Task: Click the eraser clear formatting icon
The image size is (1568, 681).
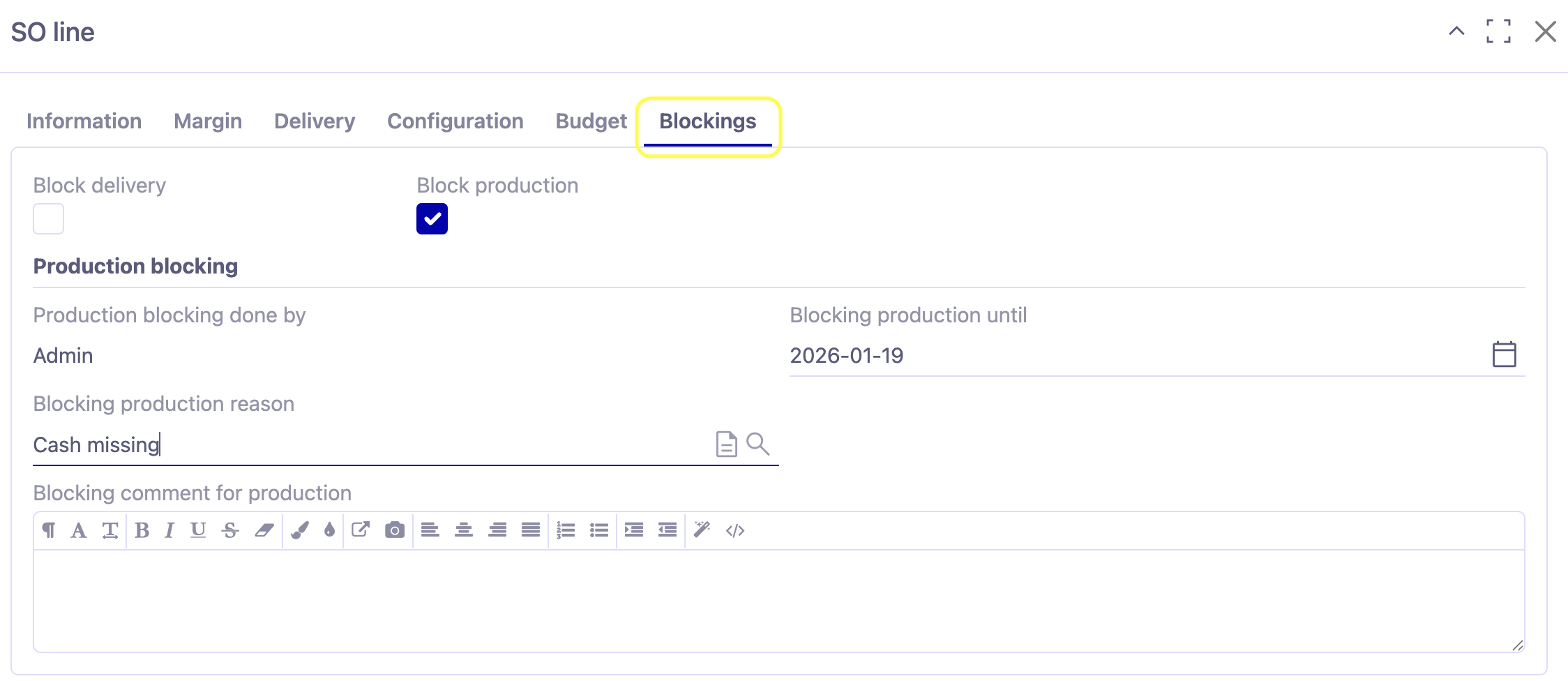Action: 264,530
